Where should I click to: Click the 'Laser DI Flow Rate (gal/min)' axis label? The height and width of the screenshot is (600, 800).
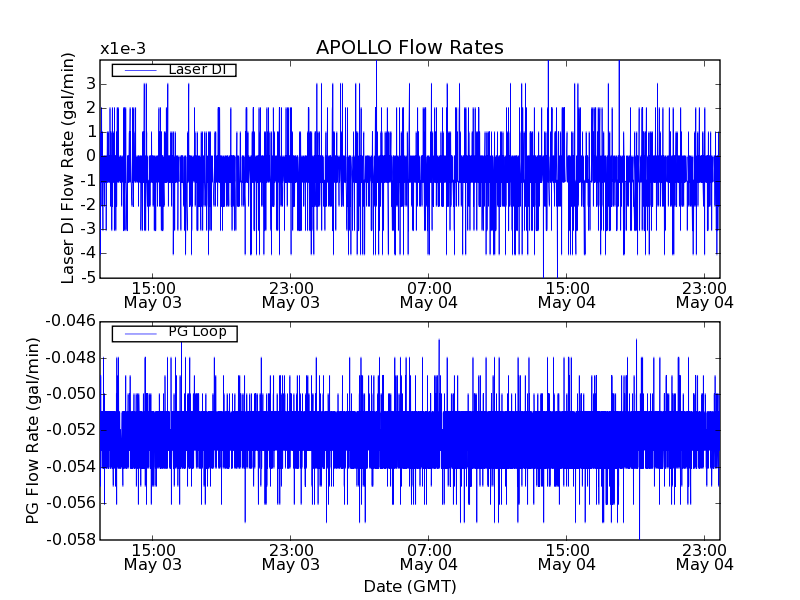(68, 167)
